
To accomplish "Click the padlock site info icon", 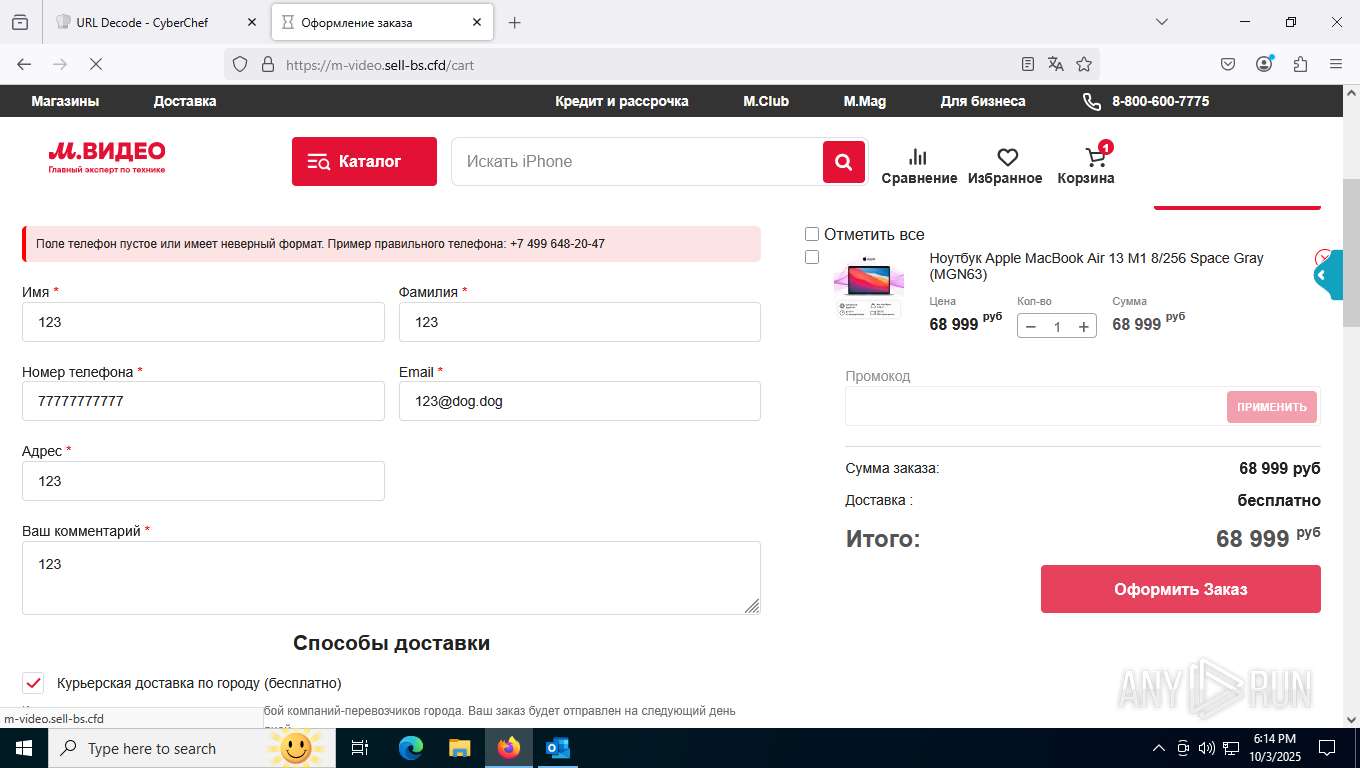I will (x=267, y=64).
